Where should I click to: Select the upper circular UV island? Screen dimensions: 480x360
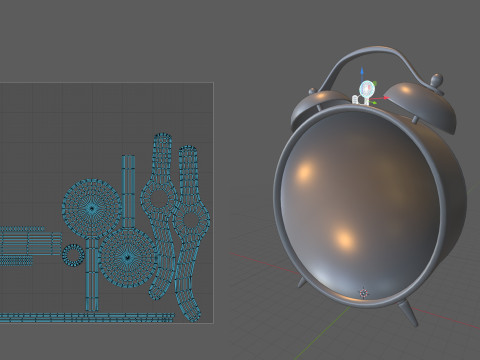pos(92,209)
